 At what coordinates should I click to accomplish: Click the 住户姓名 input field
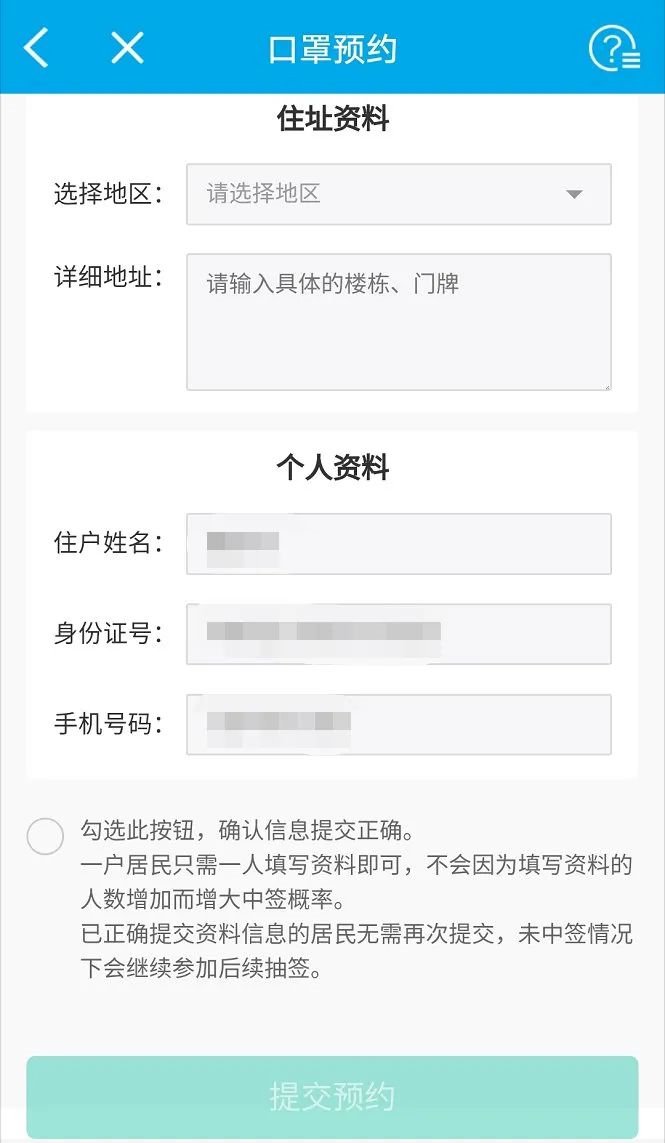tap(398, 544)
